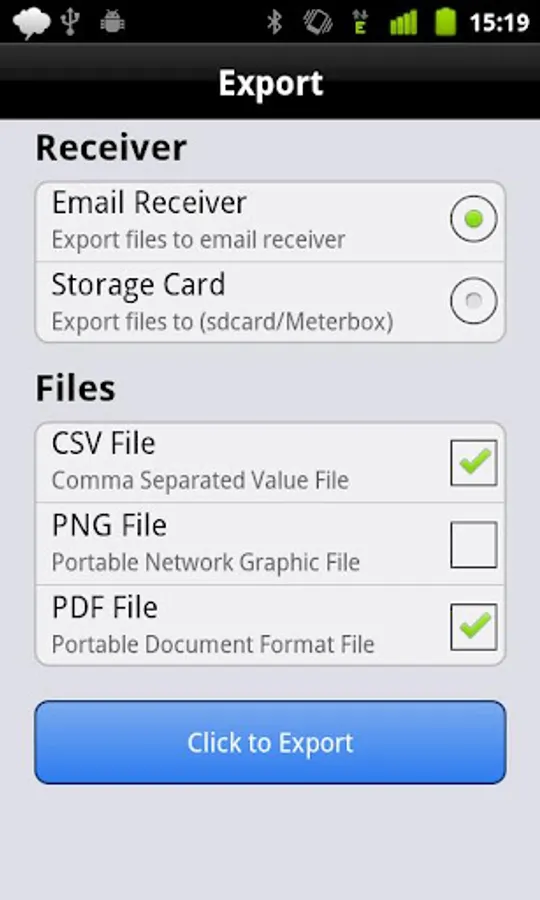540x900 pixels.
Task: Tap the PNG File row title
Action: (x=110, y=525)
